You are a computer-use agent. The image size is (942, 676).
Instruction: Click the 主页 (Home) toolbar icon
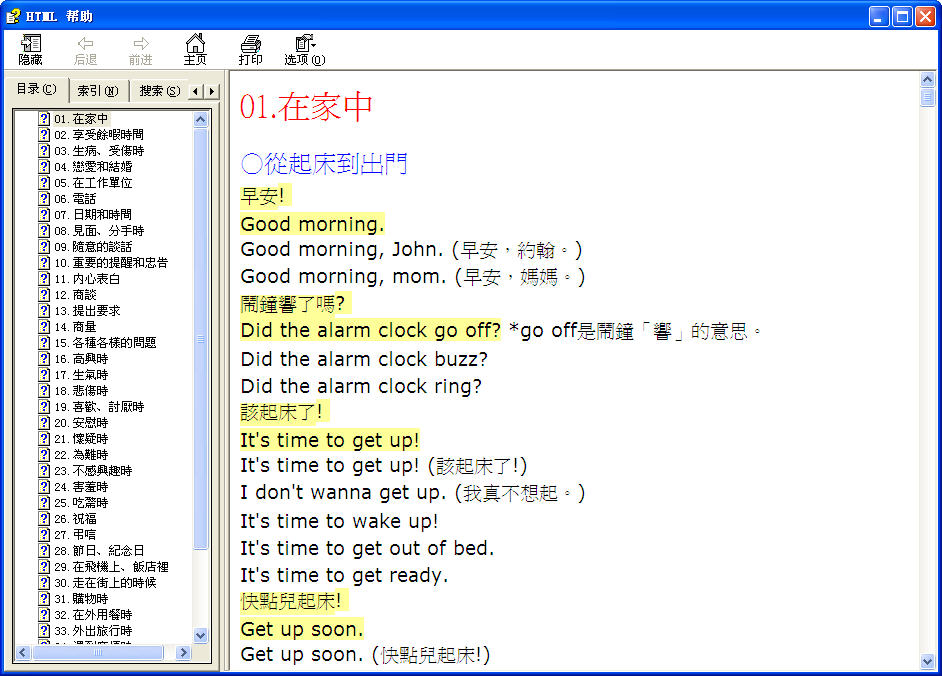(195, 49)
